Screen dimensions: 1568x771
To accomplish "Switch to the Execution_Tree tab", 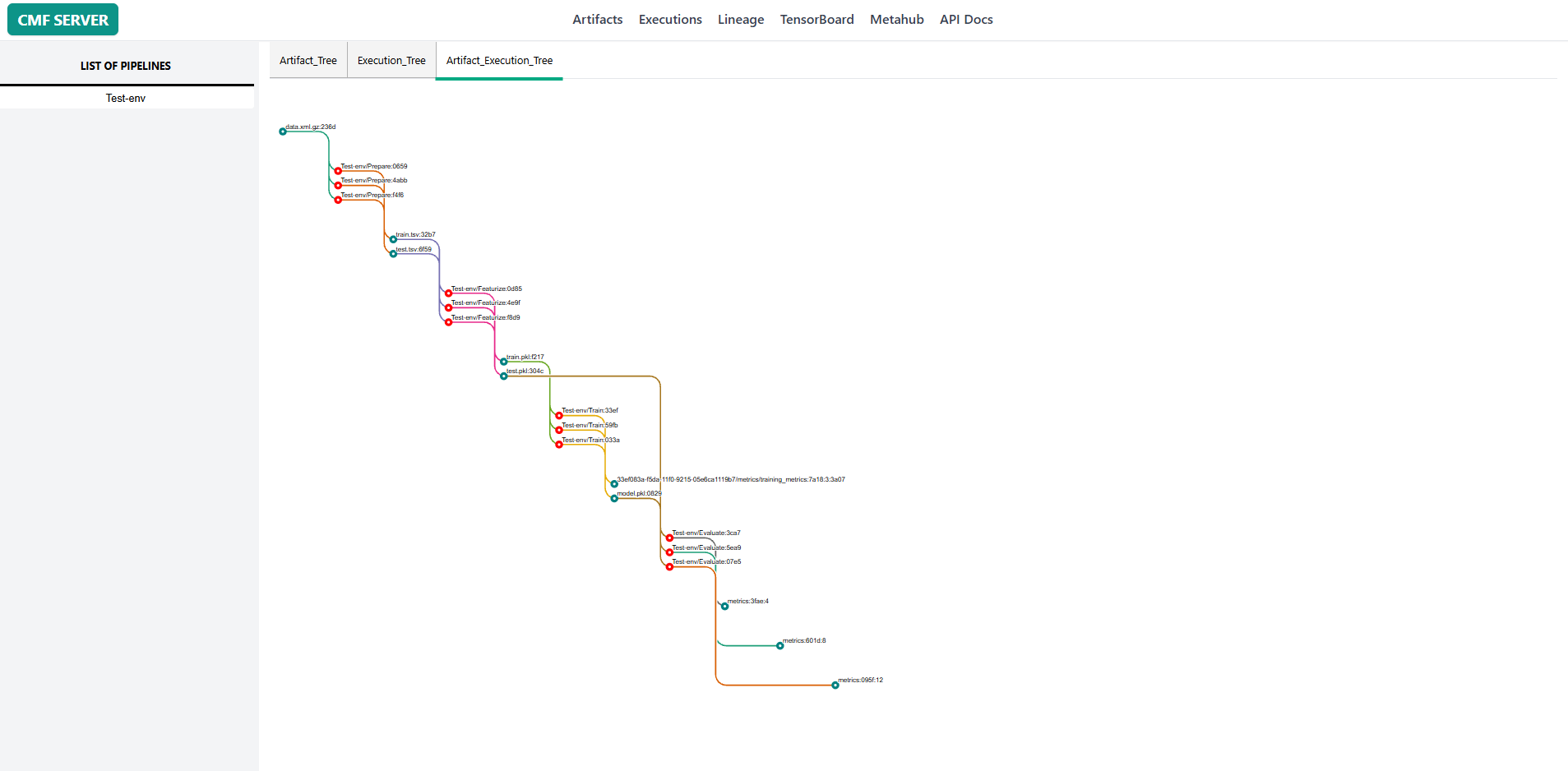I will pyautogui.click(x=391, y=60).
